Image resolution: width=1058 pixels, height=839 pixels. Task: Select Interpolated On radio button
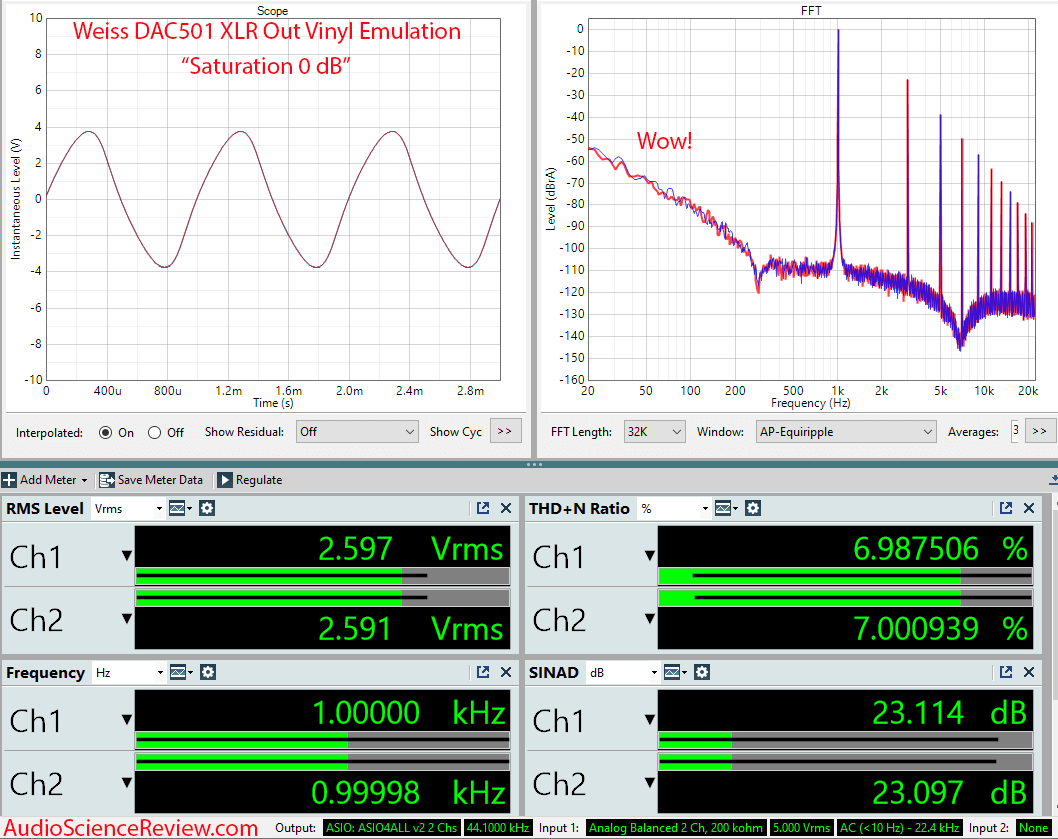(105, 433)
